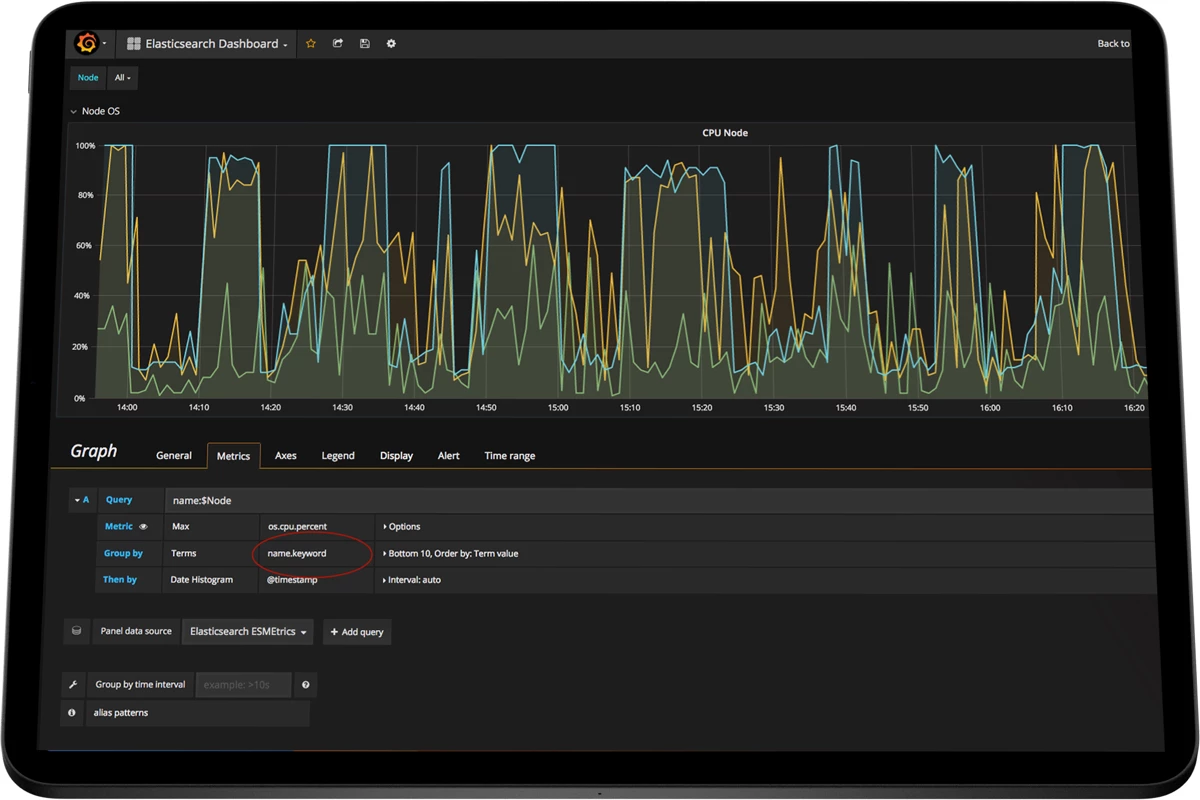Image resolution: width=1200 pixels, height=800 pixels.
Task: Click the help question mark icon
Action: click(306, 685)
